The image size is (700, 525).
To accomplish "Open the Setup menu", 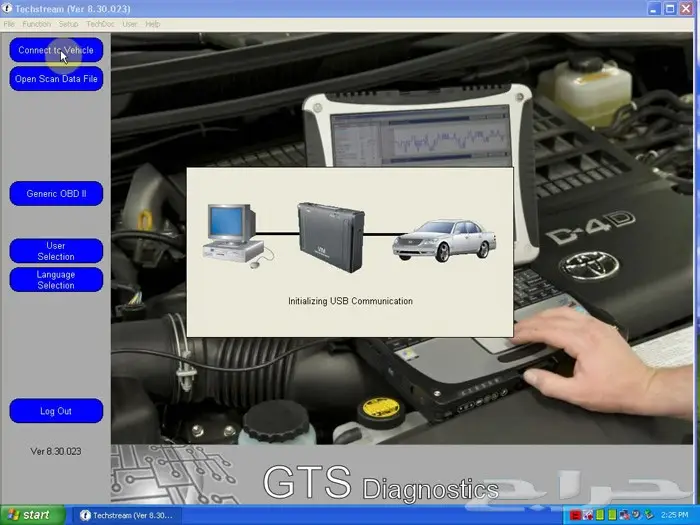I will coord(68,24).
